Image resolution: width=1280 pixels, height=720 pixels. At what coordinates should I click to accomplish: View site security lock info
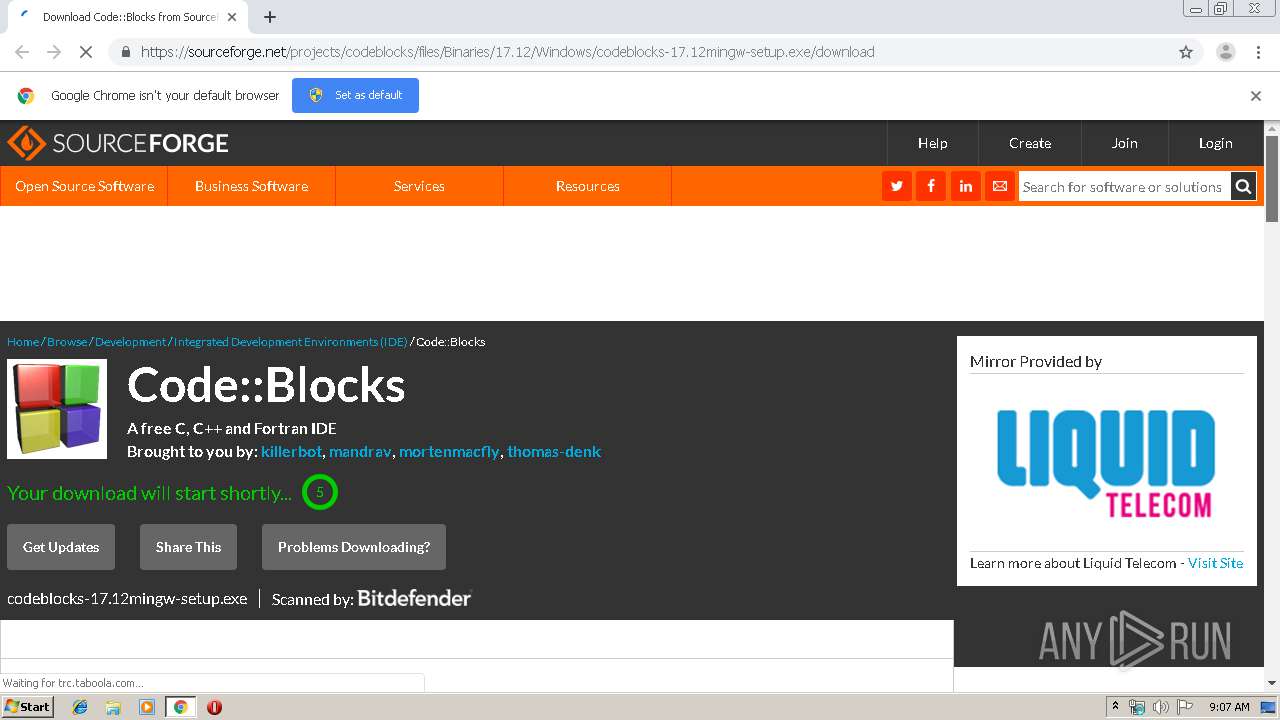pyautogui.click(x=125, y=52)
